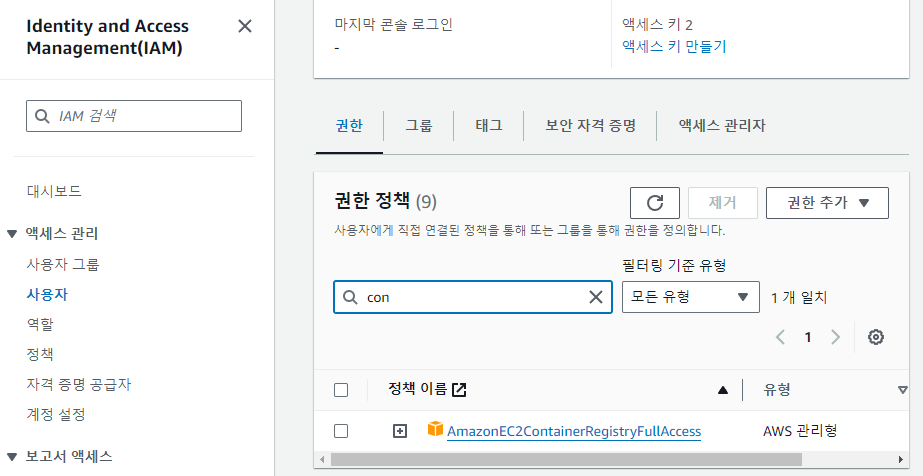The height and width of the screenshot is (476, 923).
Task: Click the IAM search field
Action: (134, 116)
